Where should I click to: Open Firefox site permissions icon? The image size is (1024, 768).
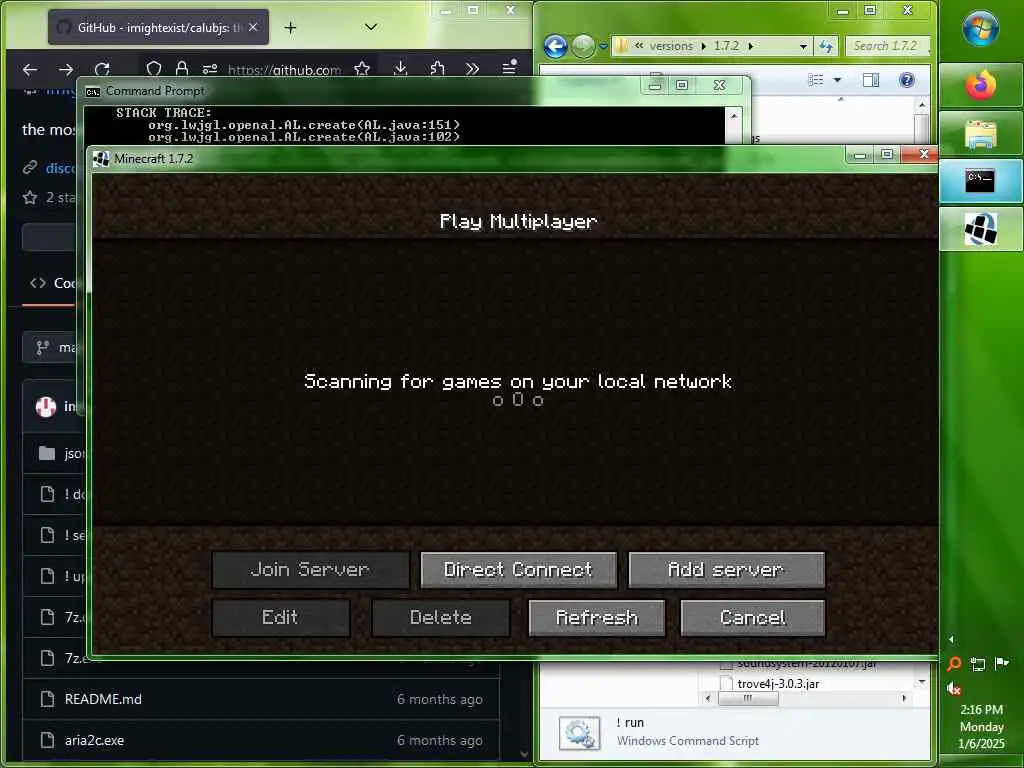(x=210, y=69)
